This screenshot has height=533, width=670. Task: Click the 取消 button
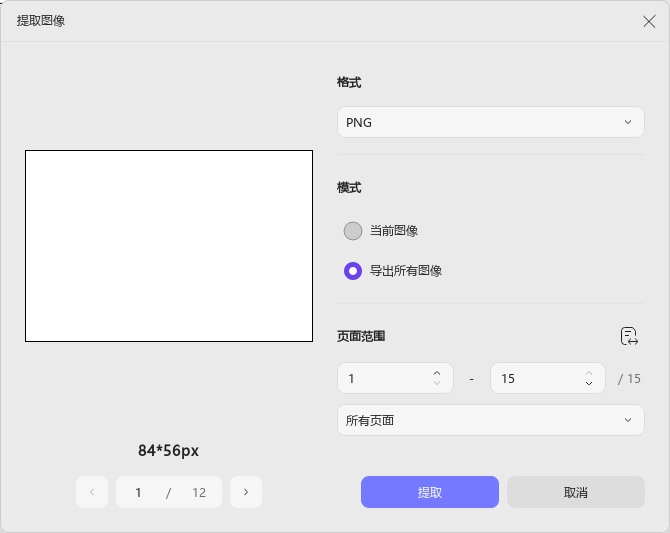coord(576,492)
